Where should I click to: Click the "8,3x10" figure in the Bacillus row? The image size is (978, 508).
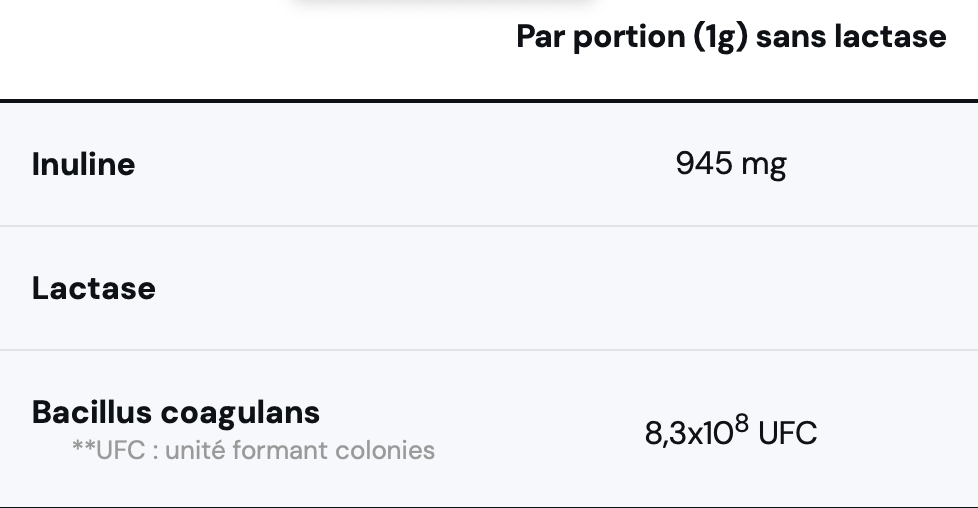688,434
